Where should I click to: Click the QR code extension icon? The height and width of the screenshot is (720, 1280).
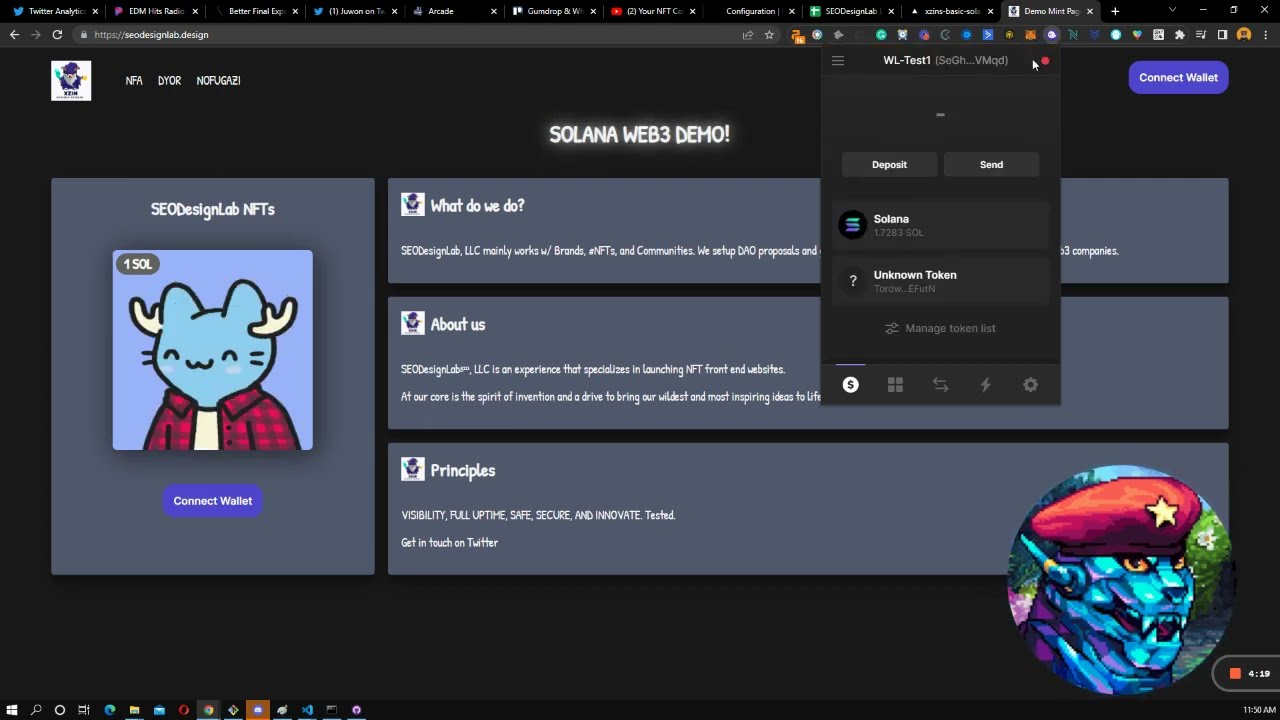click(x=1158, y=35)
